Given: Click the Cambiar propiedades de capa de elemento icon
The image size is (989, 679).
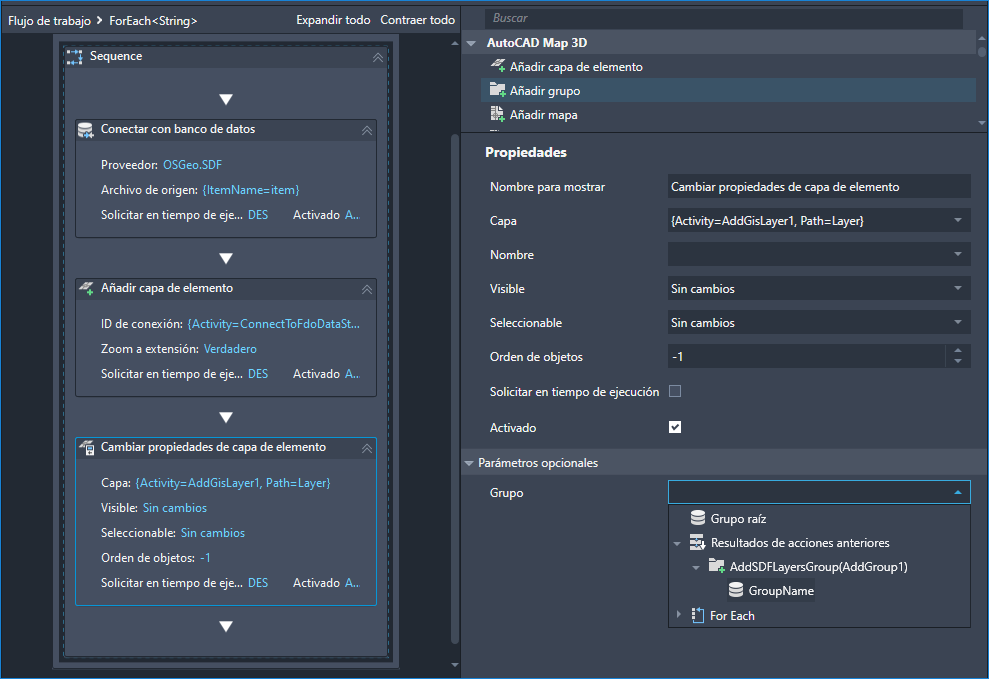Looking at the screenshot, I should pyautogui.click(x=86, y=448).
